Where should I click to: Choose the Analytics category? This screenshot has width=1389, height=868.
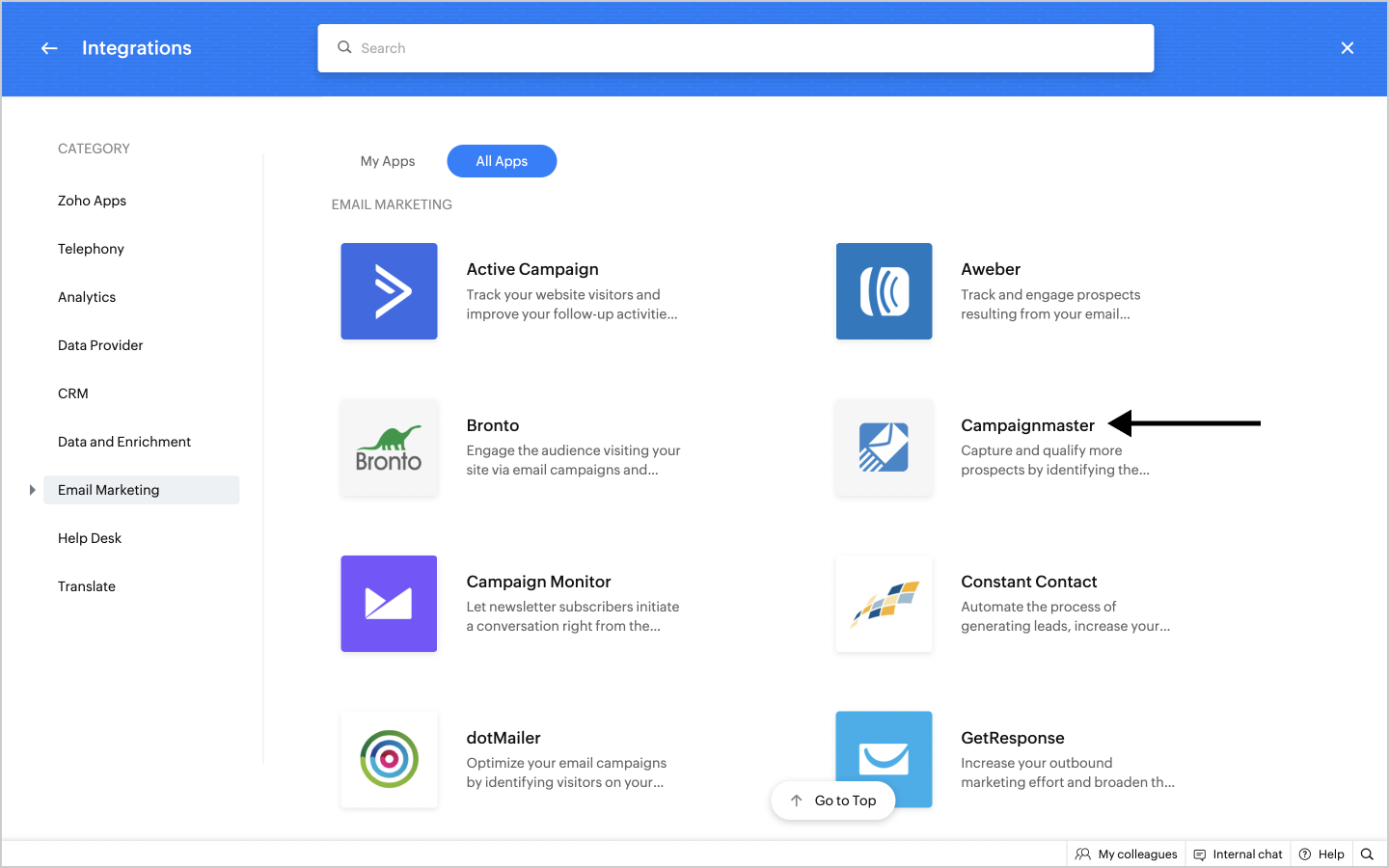[x=87, y=297]
